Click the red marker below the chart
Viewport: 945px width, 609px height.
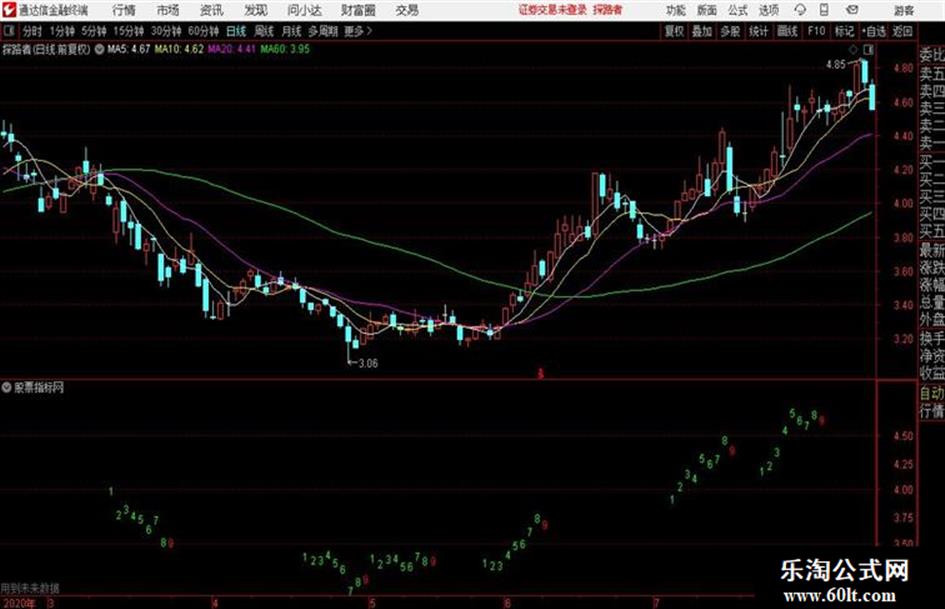tap(541, 374)
